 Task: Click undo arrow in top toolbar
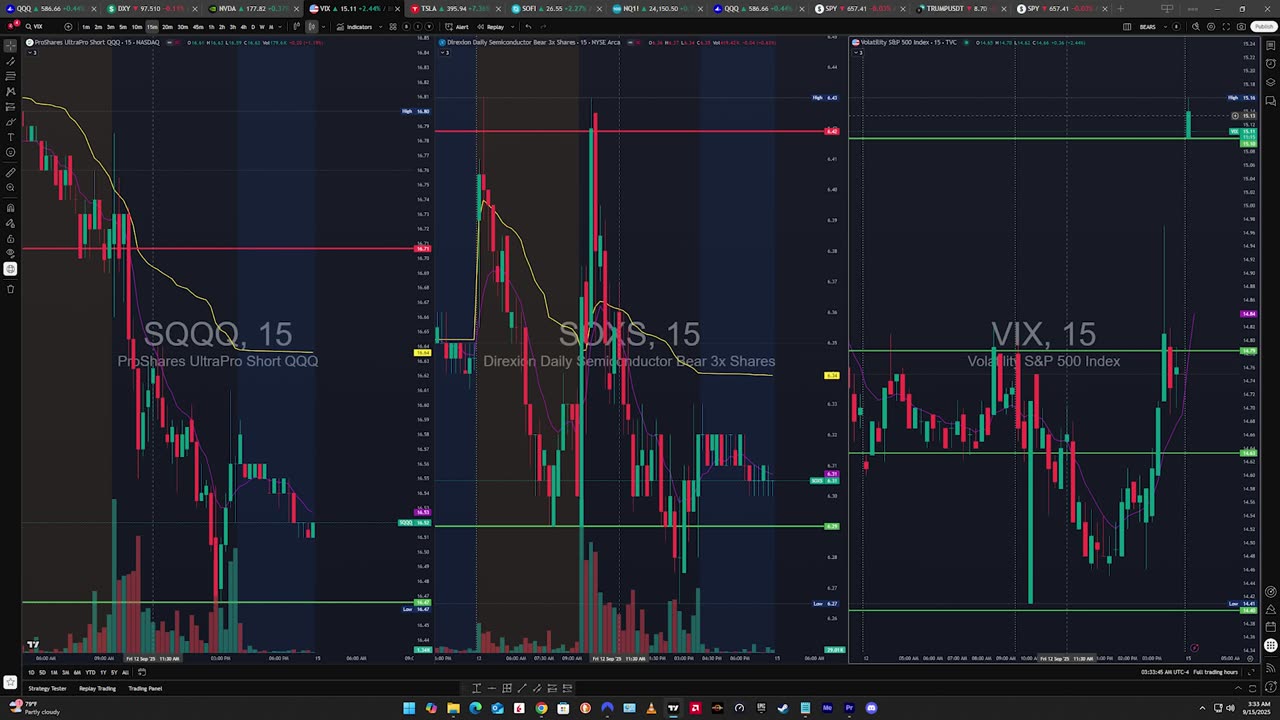[526, 27]
